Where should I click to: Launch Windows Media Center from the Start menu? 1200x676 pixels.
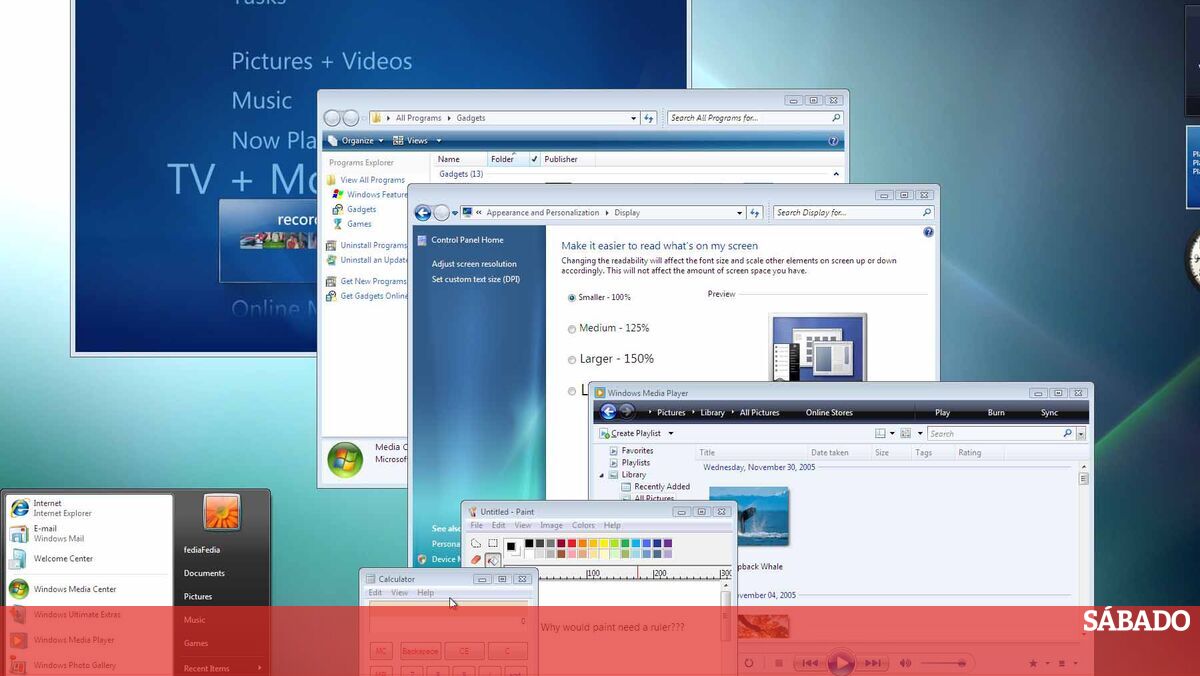(x=74, y=589)
